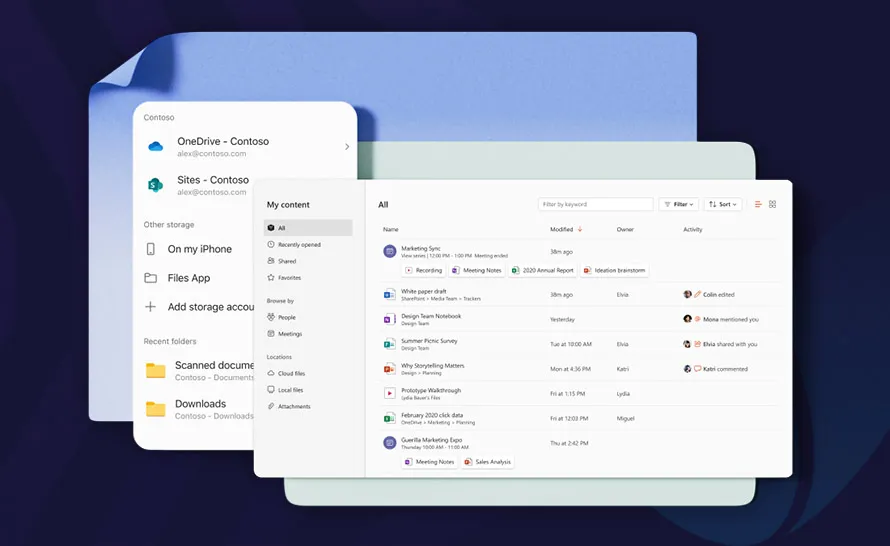The image size is (890, 546).
Task: Select the Sites - Contoso entry title
Action: (x=213, y=180)
